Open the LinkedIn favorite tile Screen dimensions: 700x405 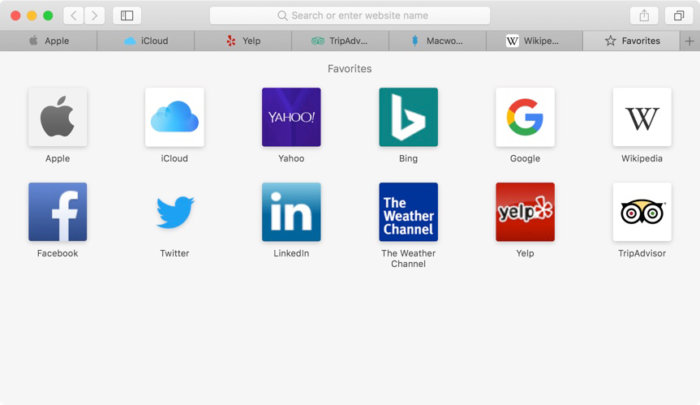[291, 212]
